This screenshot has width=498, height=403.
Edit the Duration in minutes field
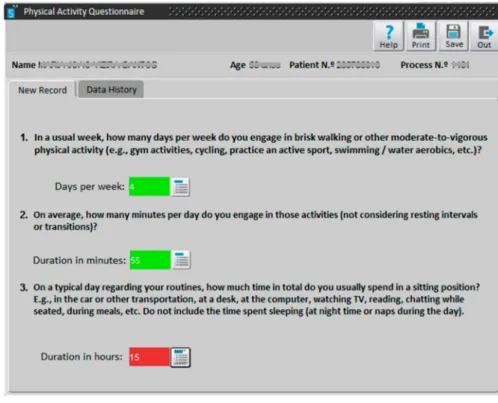pyautogui.click(x=150, y=260)
